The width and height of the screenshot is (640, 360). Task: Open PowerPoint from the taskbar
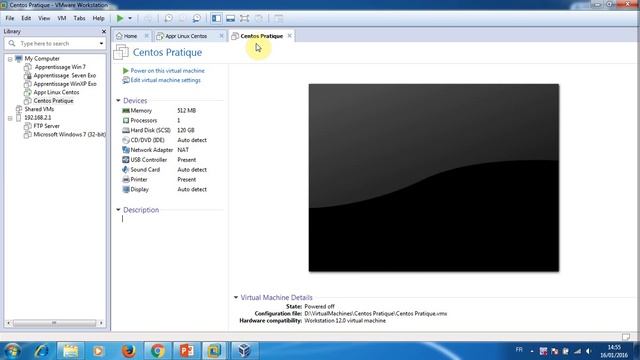pyautogui.click(x=187, y=351)
